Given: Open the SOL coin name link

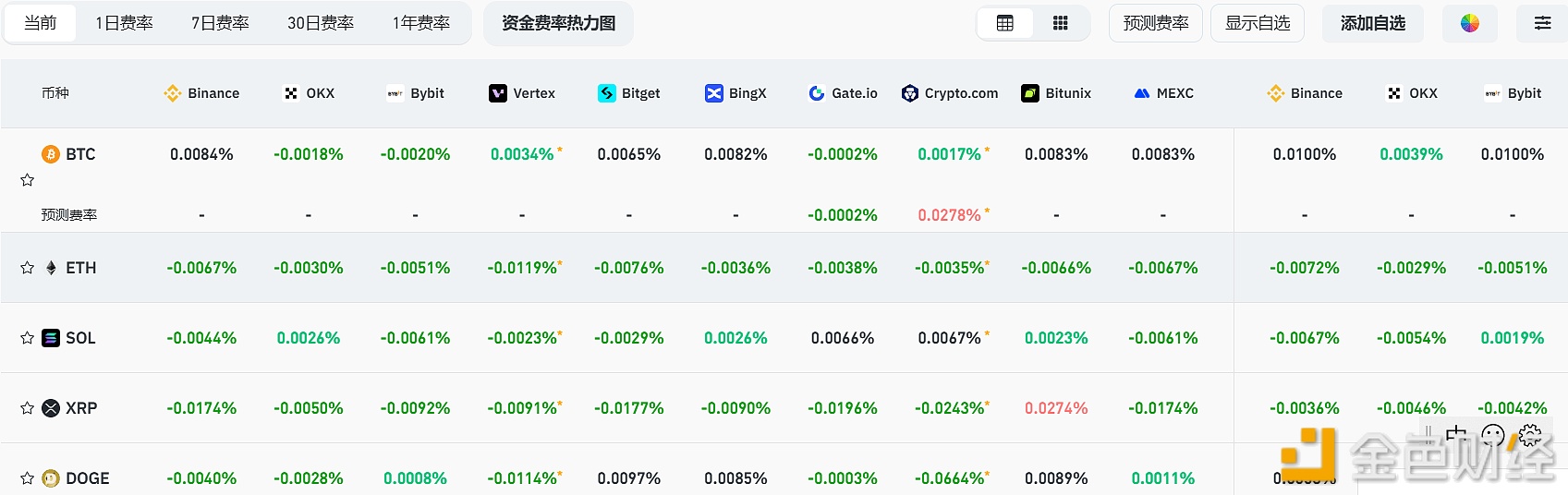Looking at the screenshot, I should tap(80, 338).
